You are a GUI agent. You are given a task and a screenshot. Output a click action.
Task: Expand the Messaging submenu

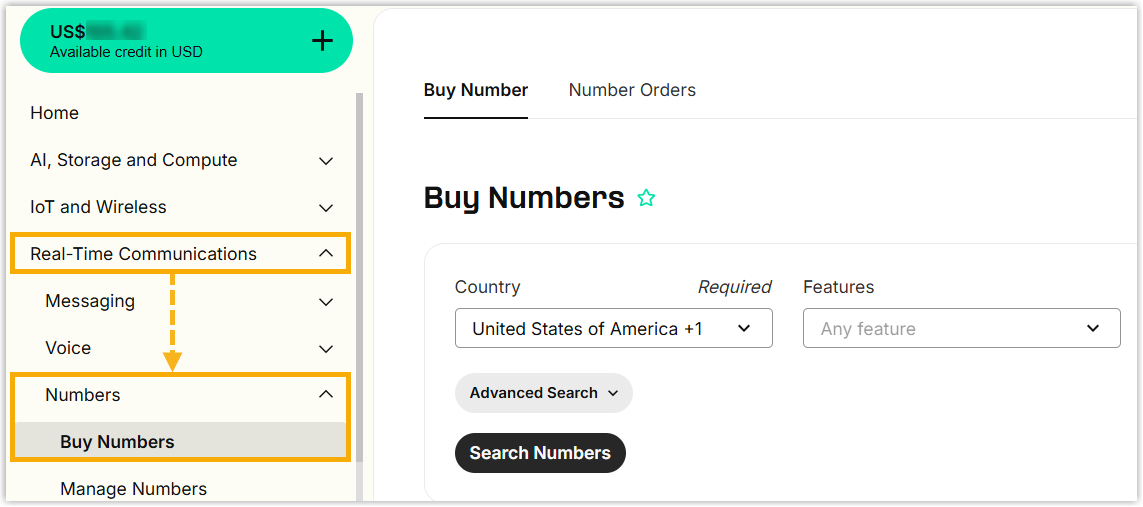pyautogui.click(x=326, y=301)
